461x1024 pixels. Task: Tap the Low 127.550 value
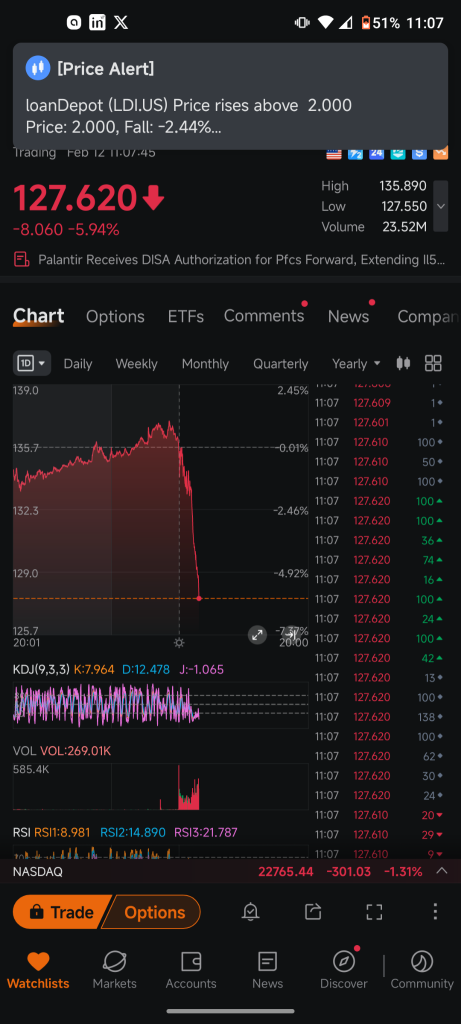(404, 206)
